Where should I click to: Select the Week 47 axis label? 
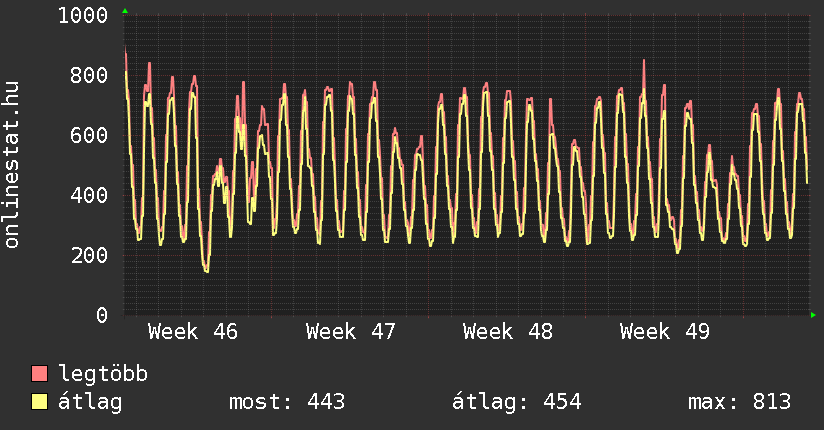point(351,332)
